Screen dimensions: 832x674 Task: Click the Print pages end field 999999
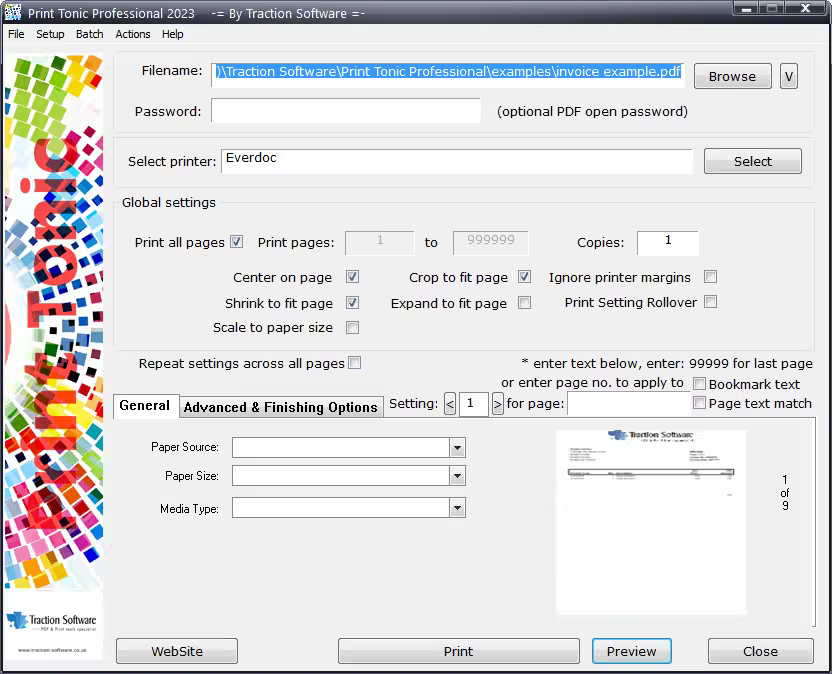(x=490, y=243)
